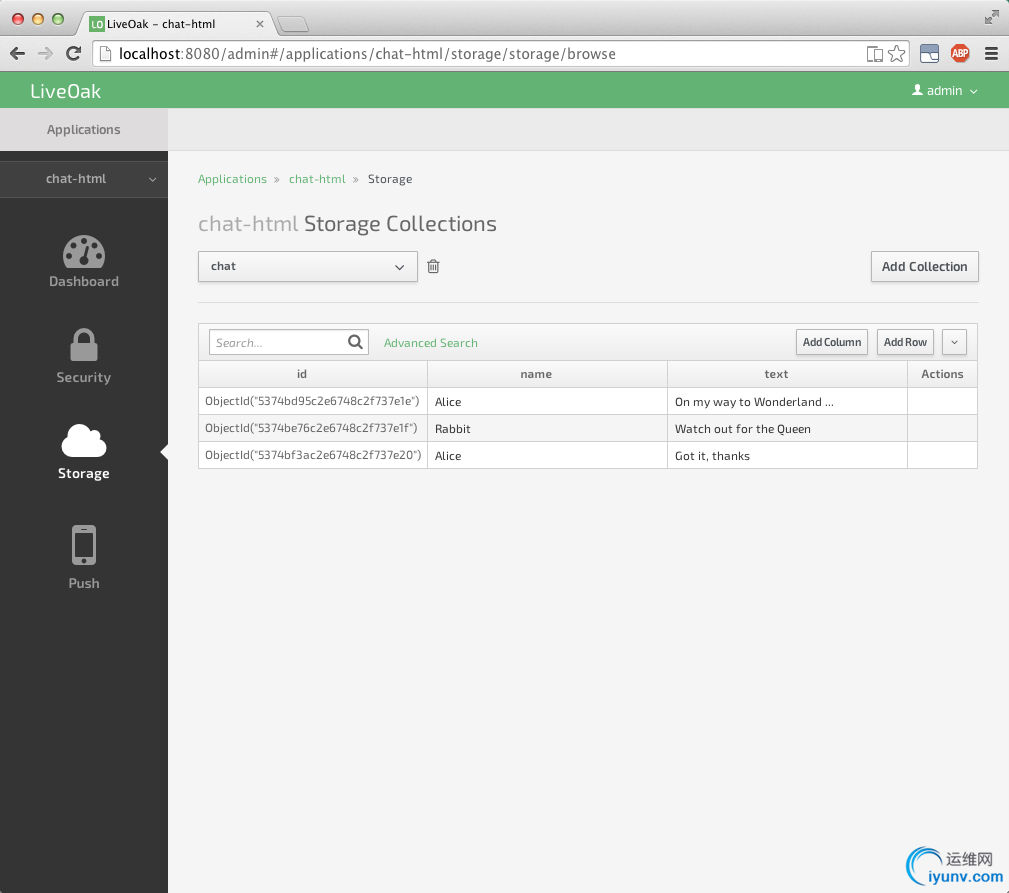Open the Adblock Plus extension
The image size is (1009, 893).
point(960,53)
